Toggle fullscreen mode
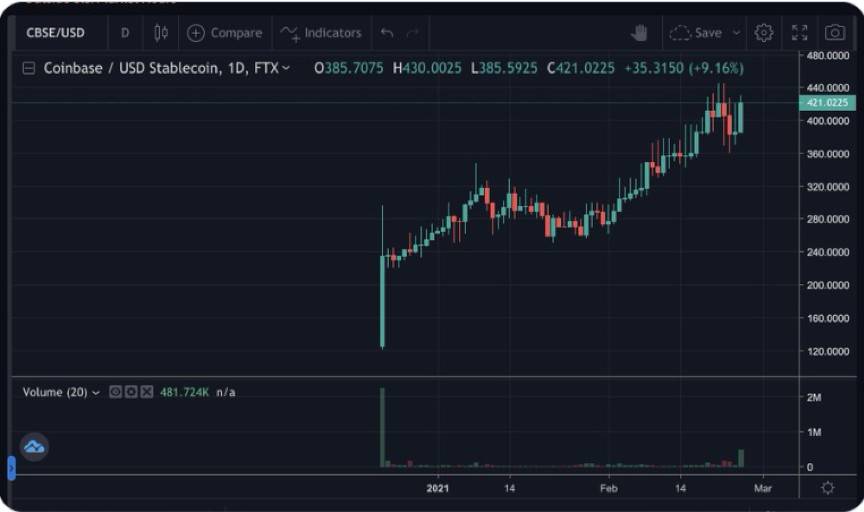The width and height of the screenshot is (864, 512). (x=800, y=33)
